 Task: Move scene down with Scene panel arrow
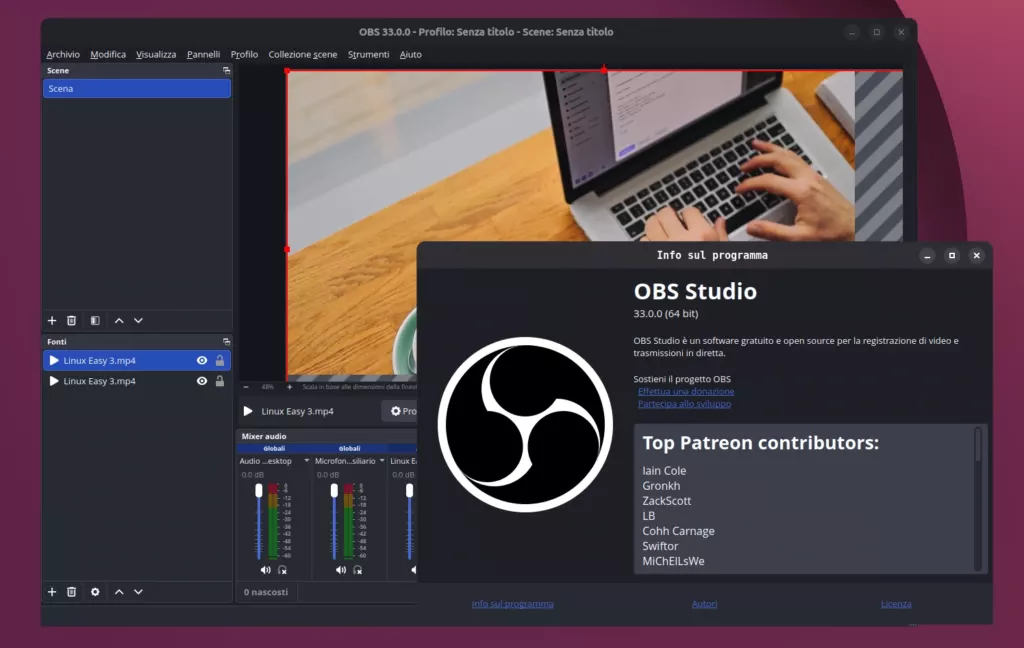point(138,321)
